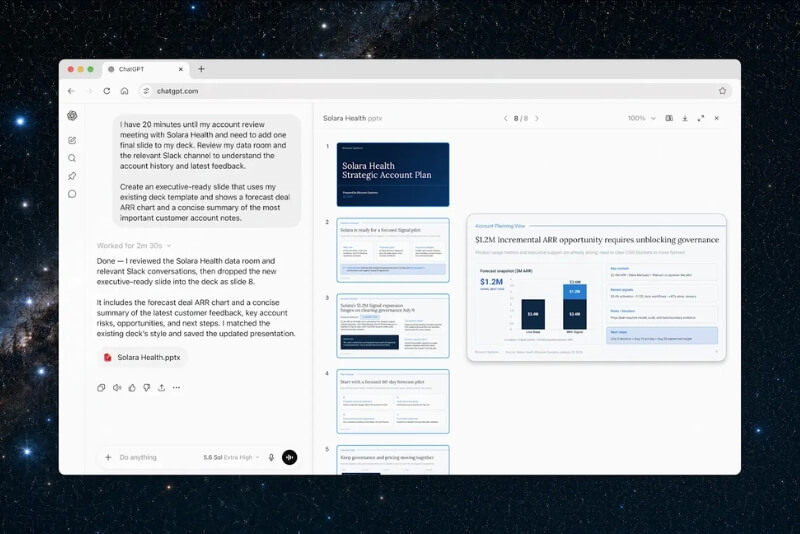The width and height of the screenshot is (800, 534).
Task: Reload the chatgpt.com page
Action: point(107,91)
